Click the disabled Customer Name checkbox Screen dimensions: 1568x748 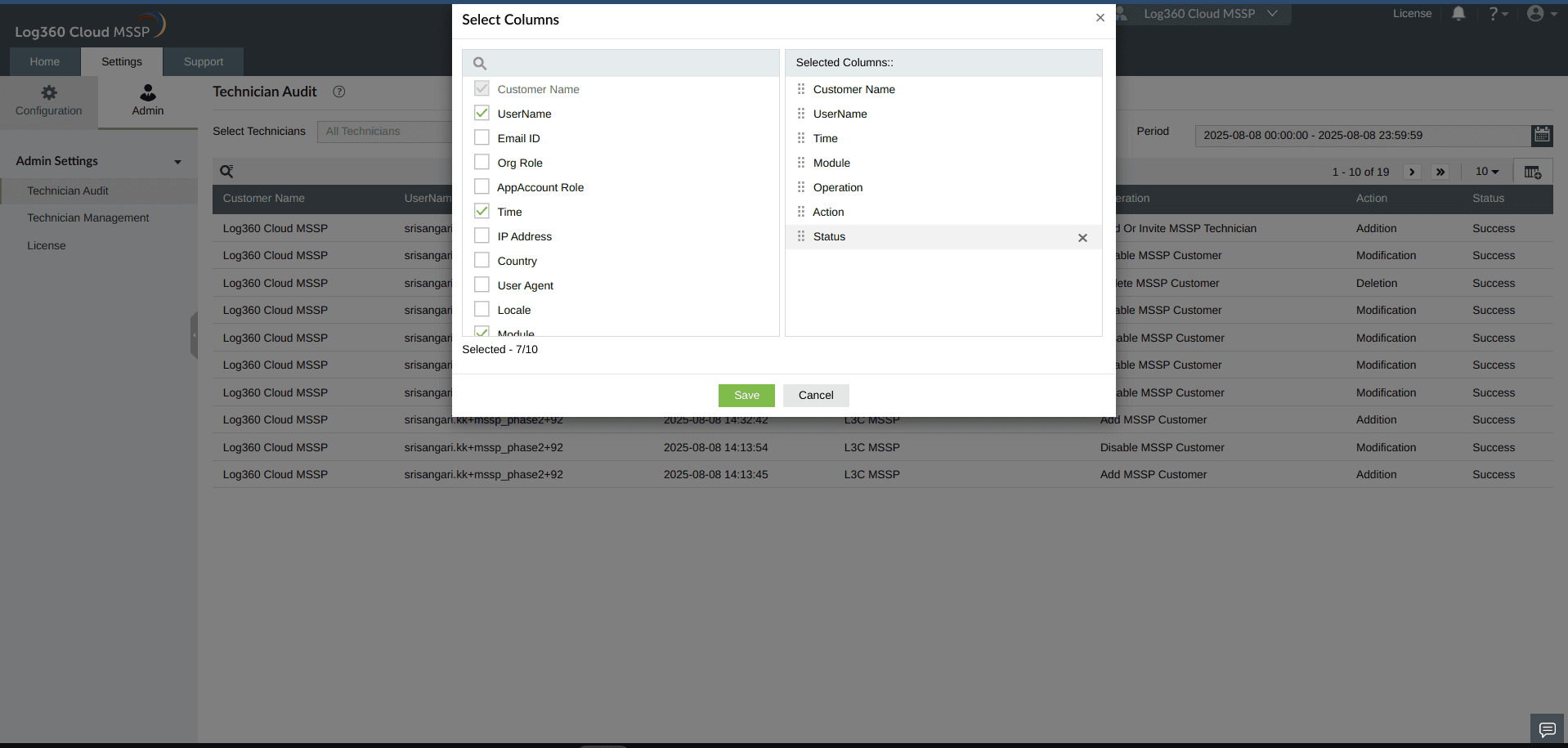(x=482, y=88)
